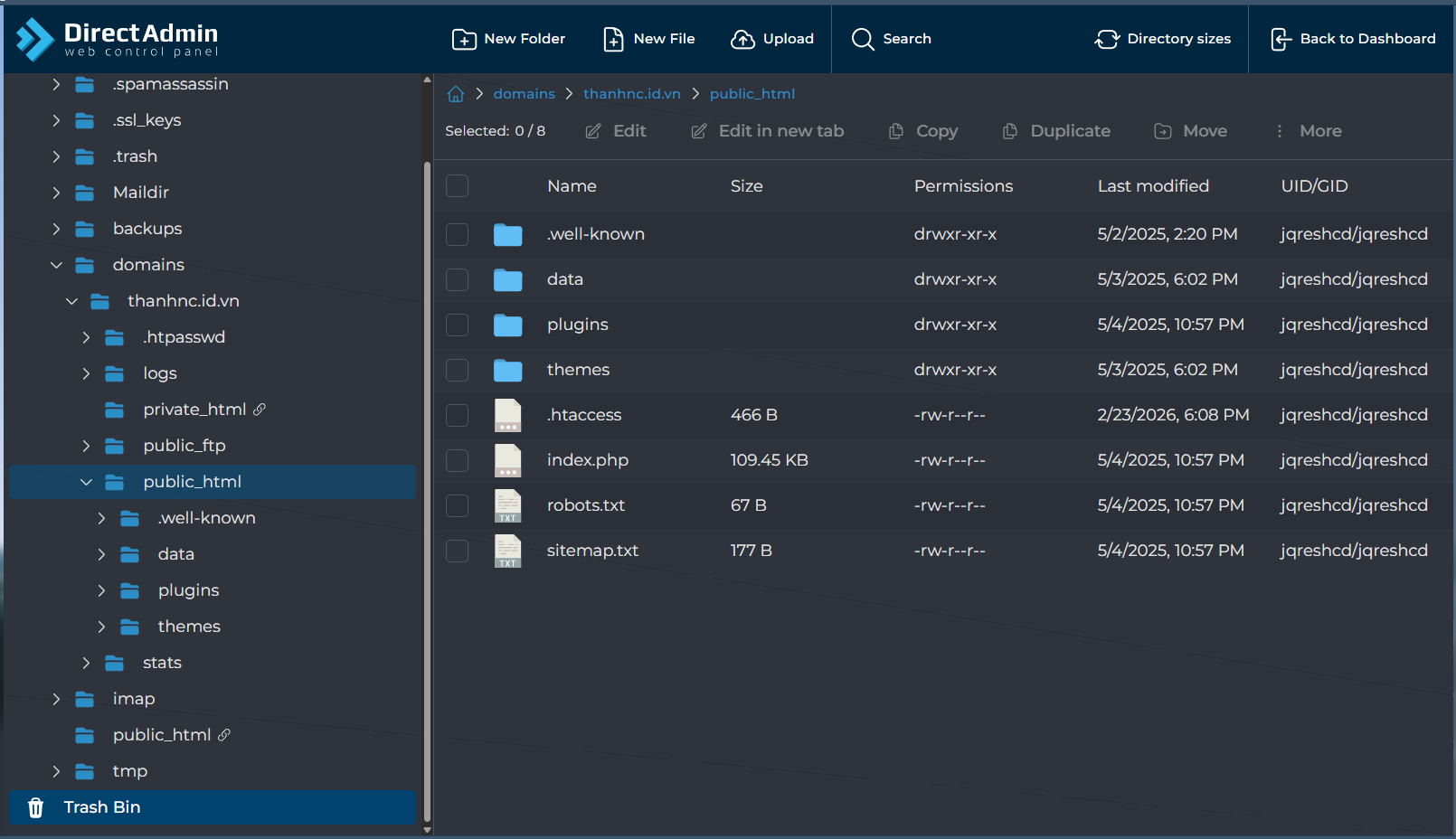Check the themes row checkbox

(458, 370)
